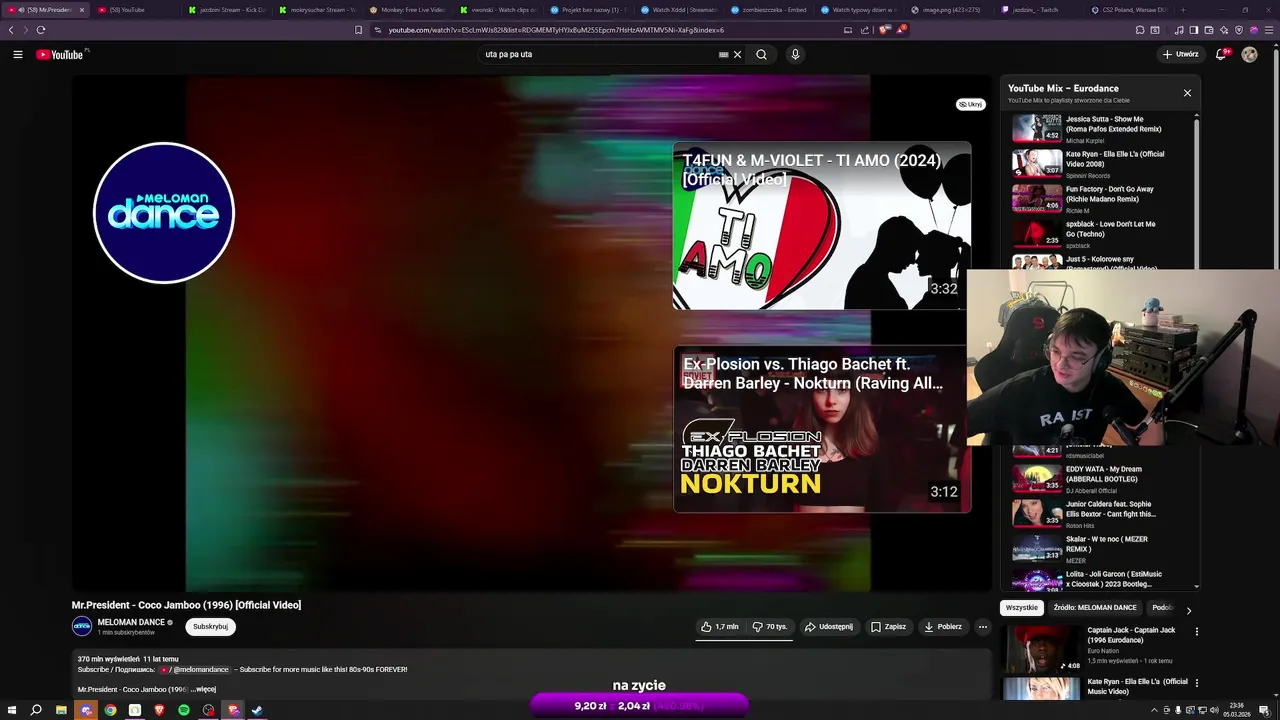
Task: Click the search magnifier button
Action: click(x=761, y=54)
